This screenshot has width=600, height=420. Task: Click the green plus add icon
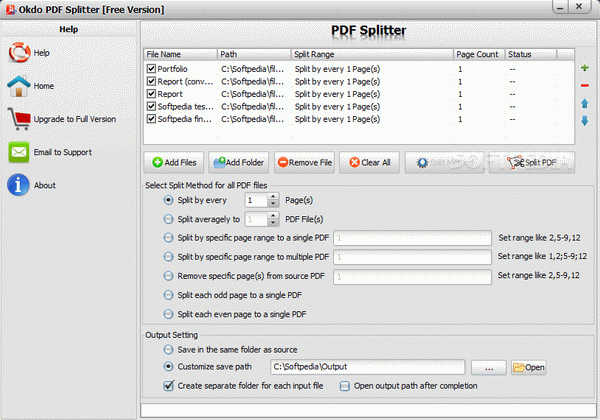pyautogui.click(x=584, y=68)
